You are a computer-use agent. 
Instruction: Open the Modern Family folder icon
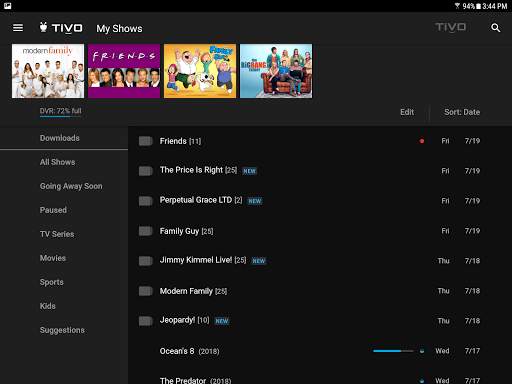point(146,291)
